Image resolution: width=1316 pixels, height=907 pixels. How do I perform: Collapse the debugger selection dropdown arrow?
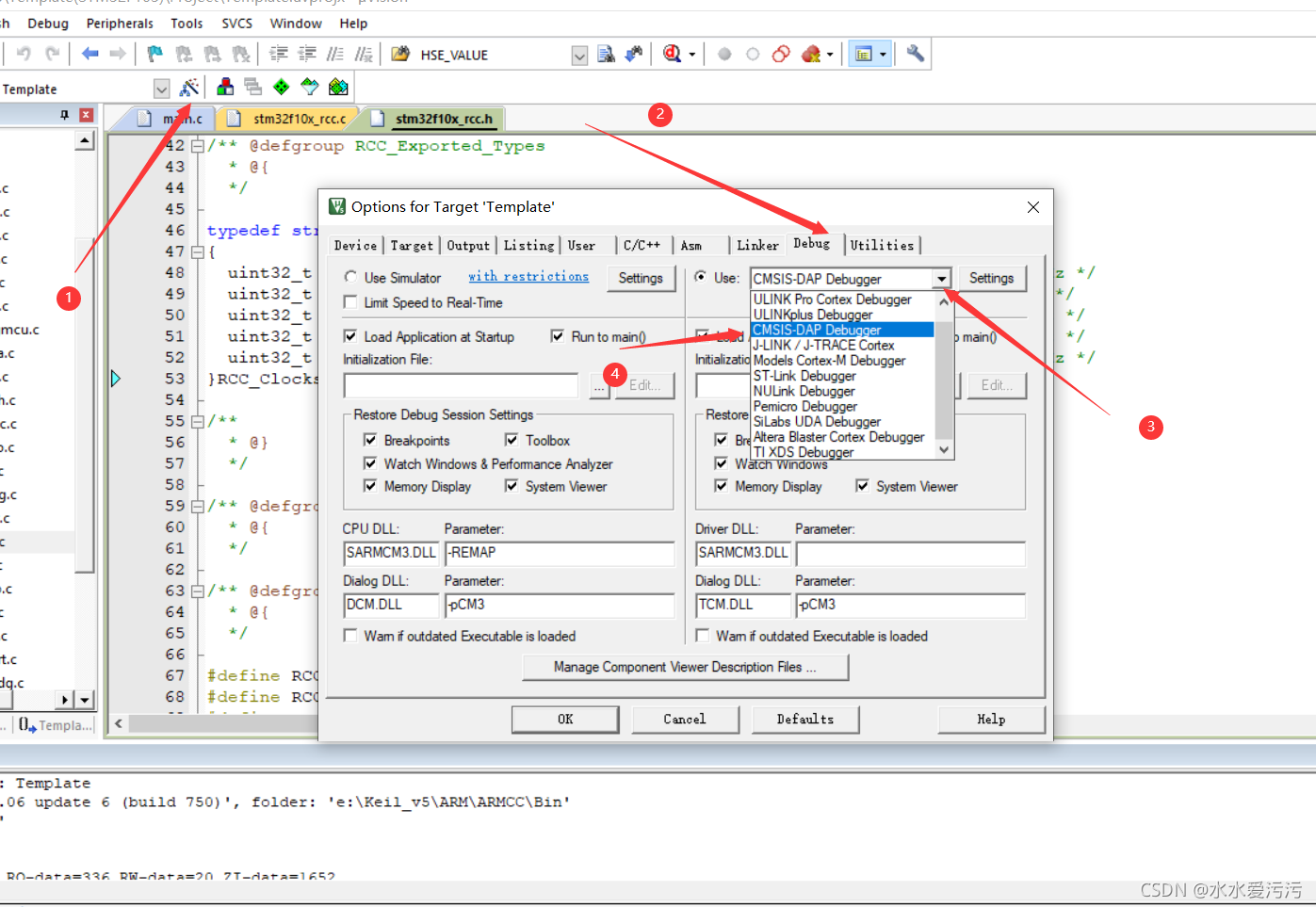pyautogui.click(x=941, y=279)
